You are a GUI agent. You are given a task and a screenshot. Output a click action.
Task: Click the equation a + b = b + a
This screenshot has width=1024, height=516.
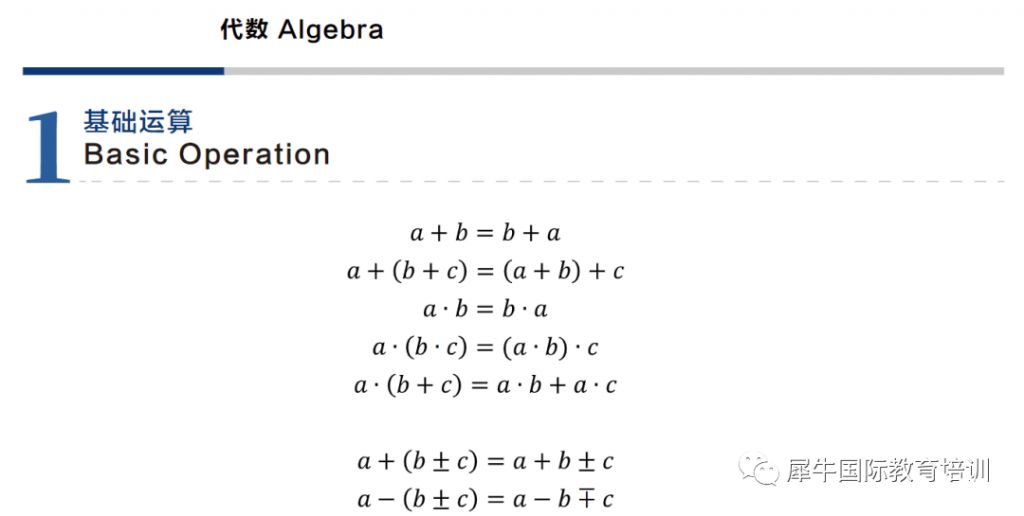point(485,233)
